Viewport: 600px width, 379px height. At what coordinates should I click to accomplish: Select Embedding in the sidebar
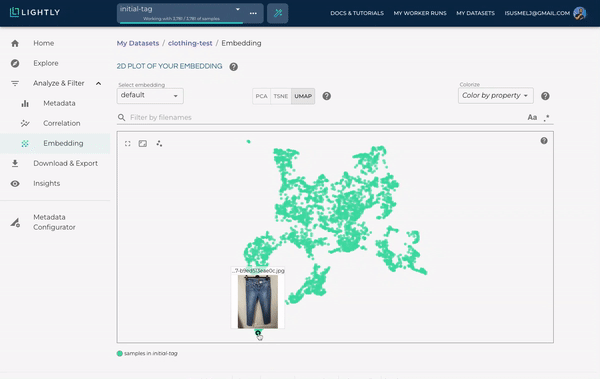55,143
